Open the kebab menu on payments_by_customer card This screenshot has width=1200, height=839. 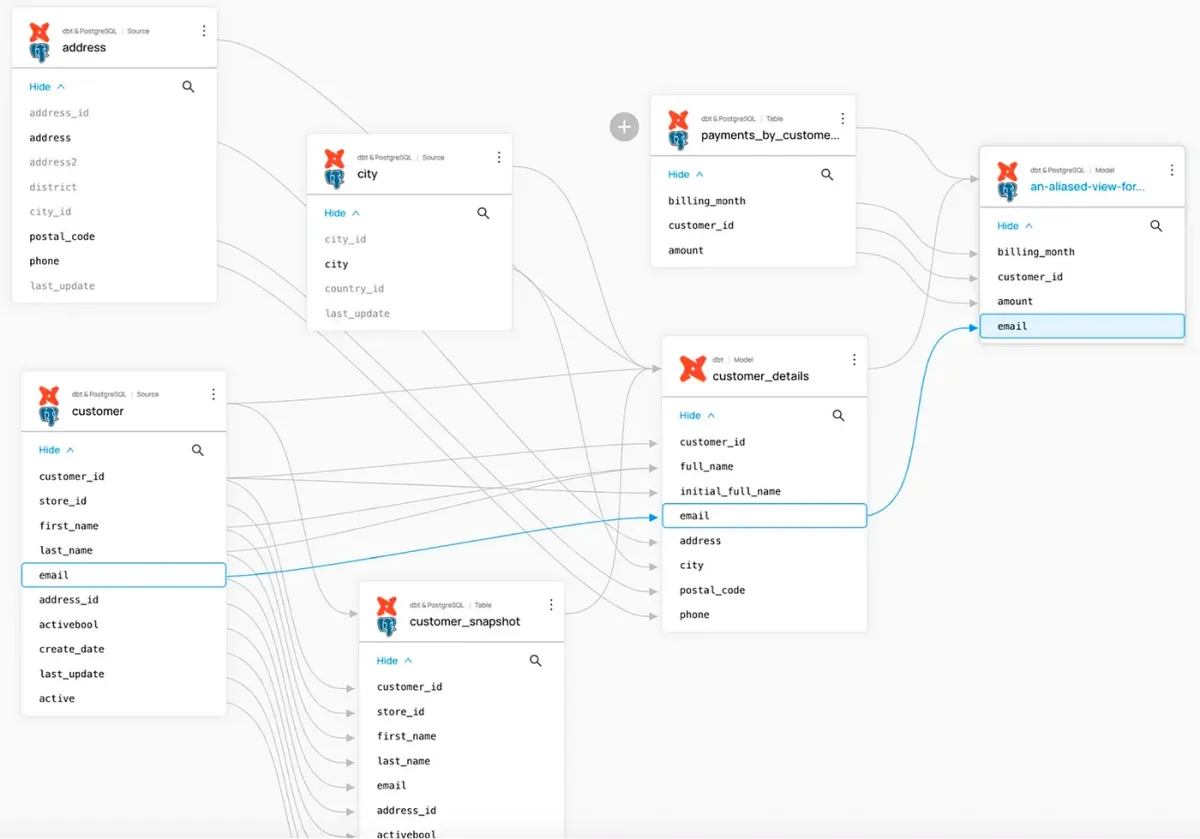pos(842,118)
